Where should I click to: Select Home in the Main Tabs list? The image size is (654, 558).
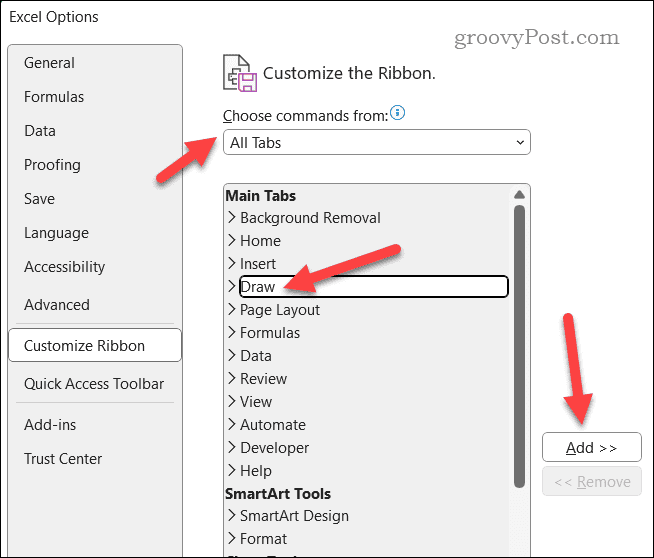[260, 241]
